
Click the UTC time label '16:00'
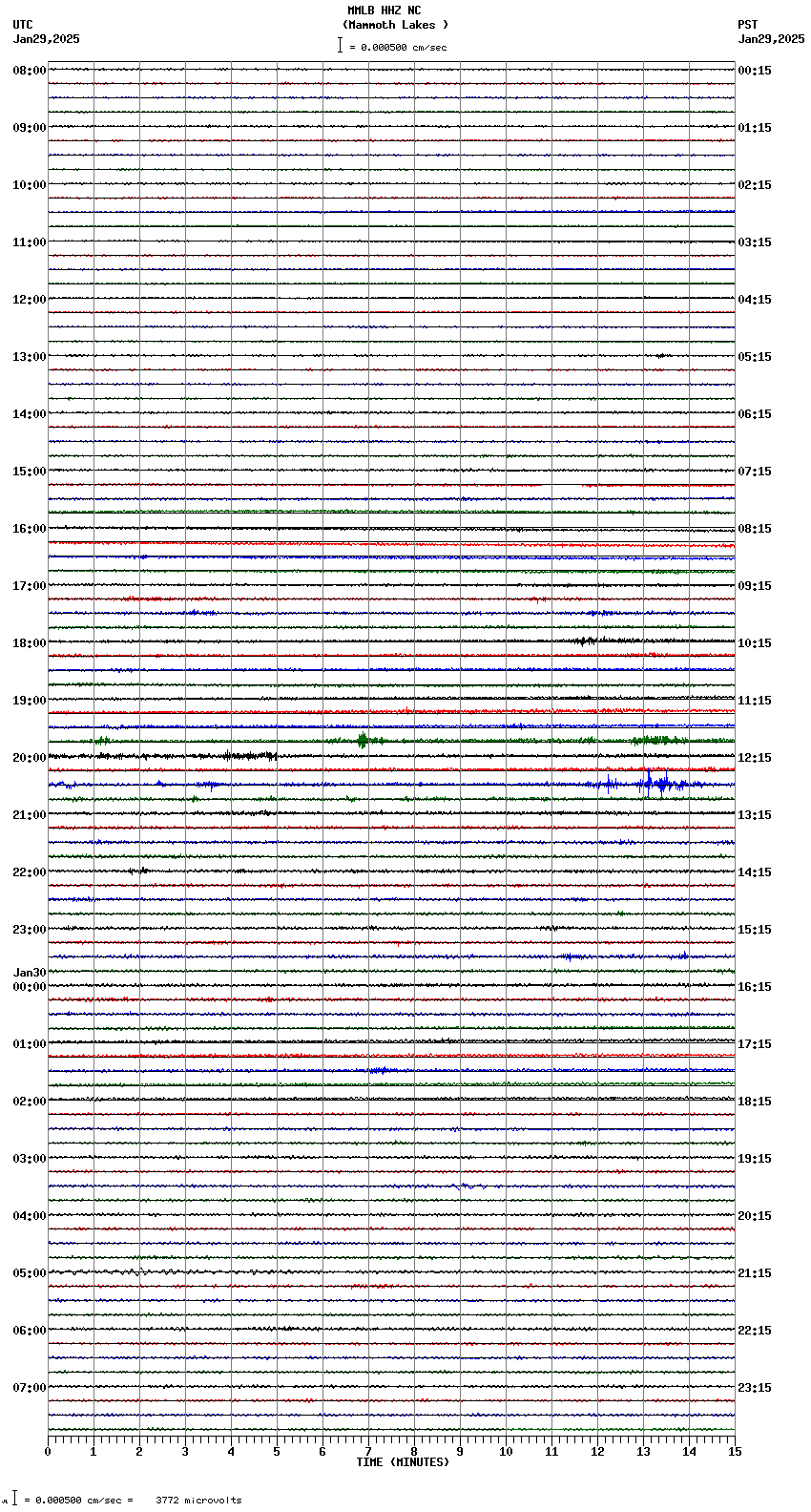point(30,529)
